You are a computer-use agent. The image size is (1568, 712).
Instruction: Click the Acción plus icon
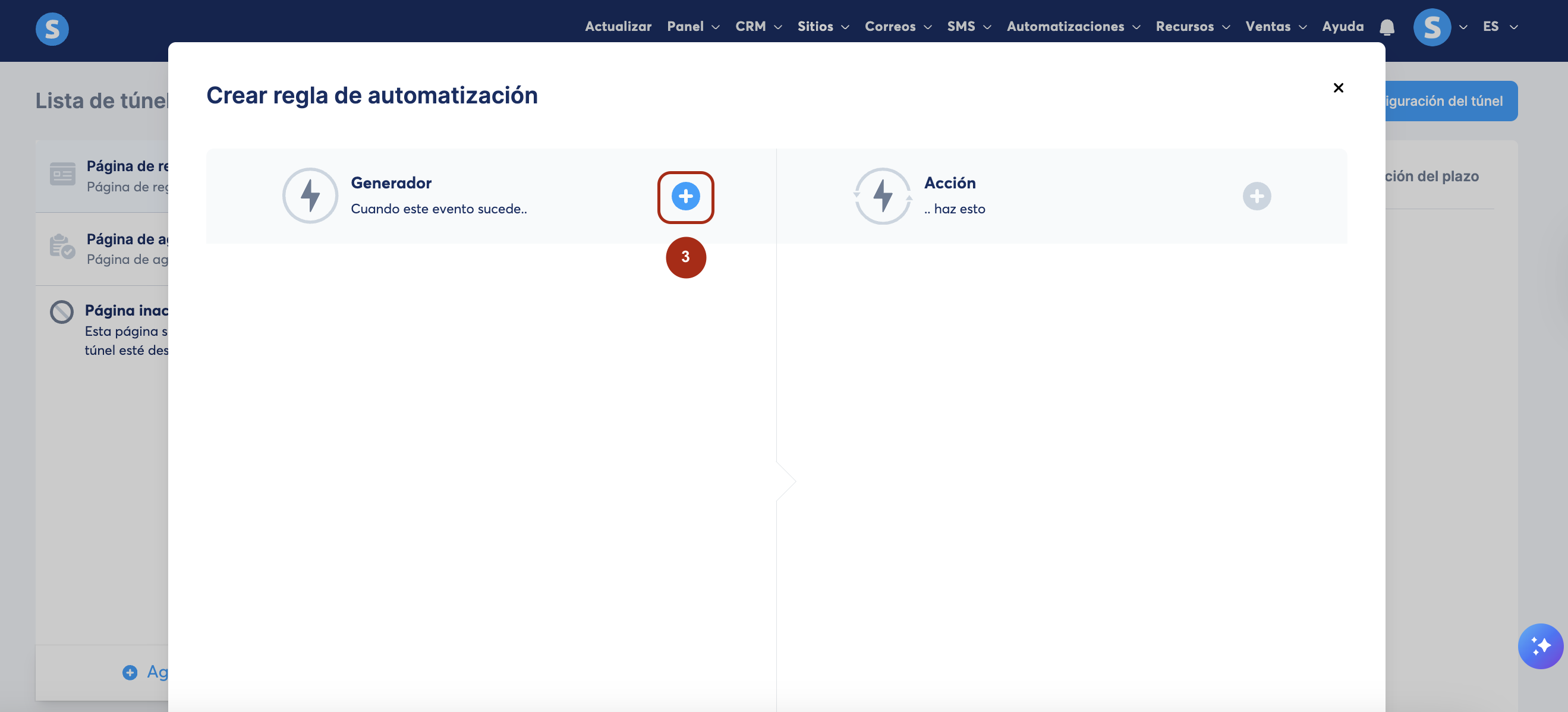[x=1257, y=196]
